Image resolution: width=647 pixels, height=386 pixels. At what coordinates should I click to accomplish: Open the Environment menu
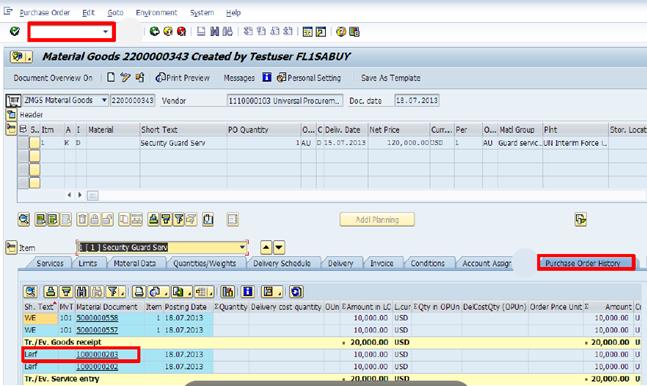coord(156,13)
